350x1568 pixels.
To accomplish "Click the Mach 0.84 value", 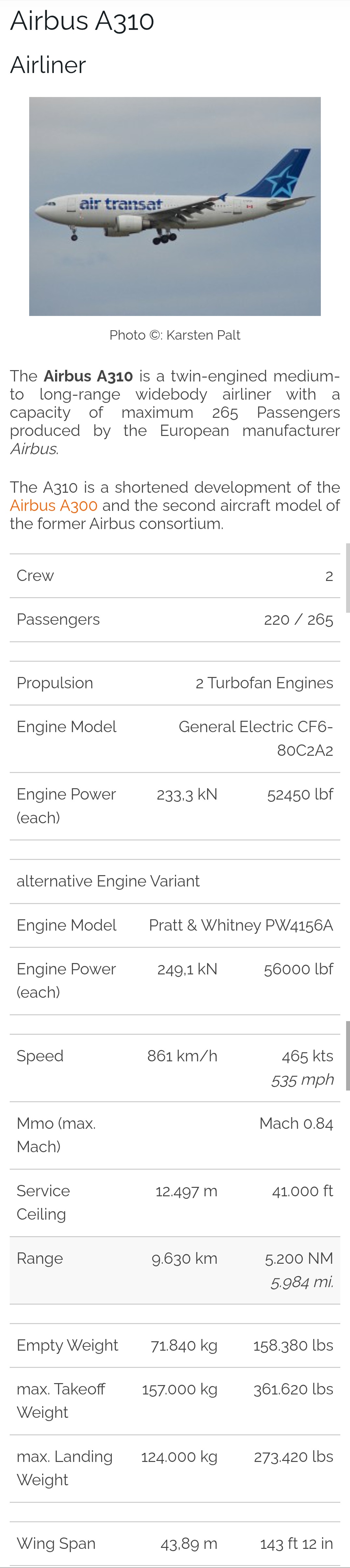I will pos(296,1124).
